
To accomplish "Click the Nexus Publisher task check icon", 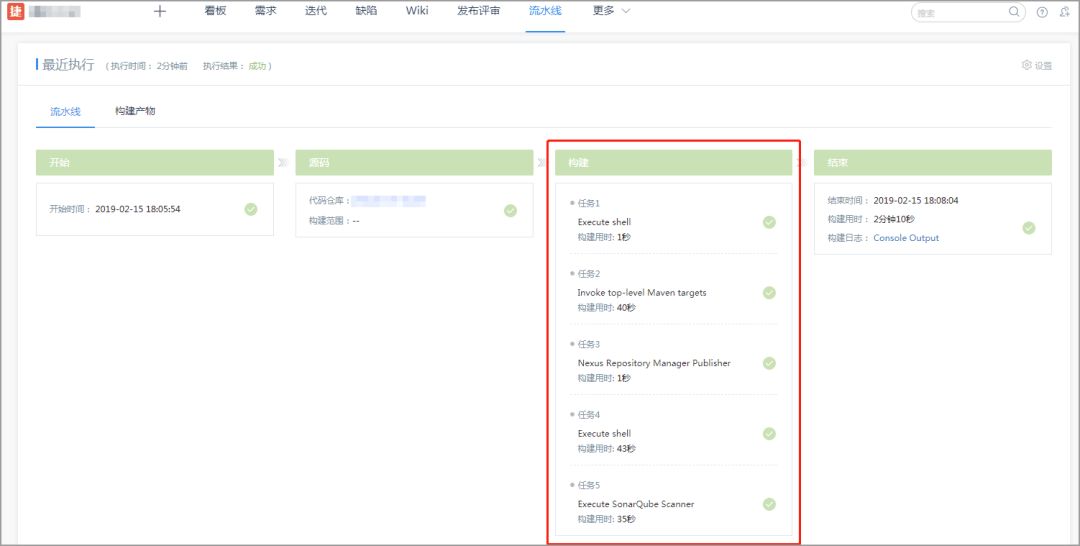I will [769, 363].
